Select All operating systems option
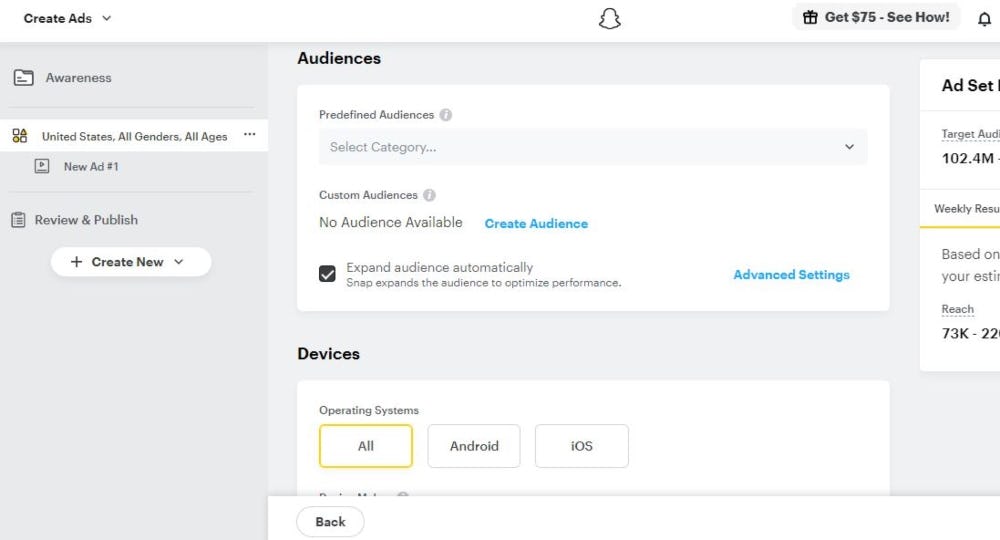 (x=366, y=446)
